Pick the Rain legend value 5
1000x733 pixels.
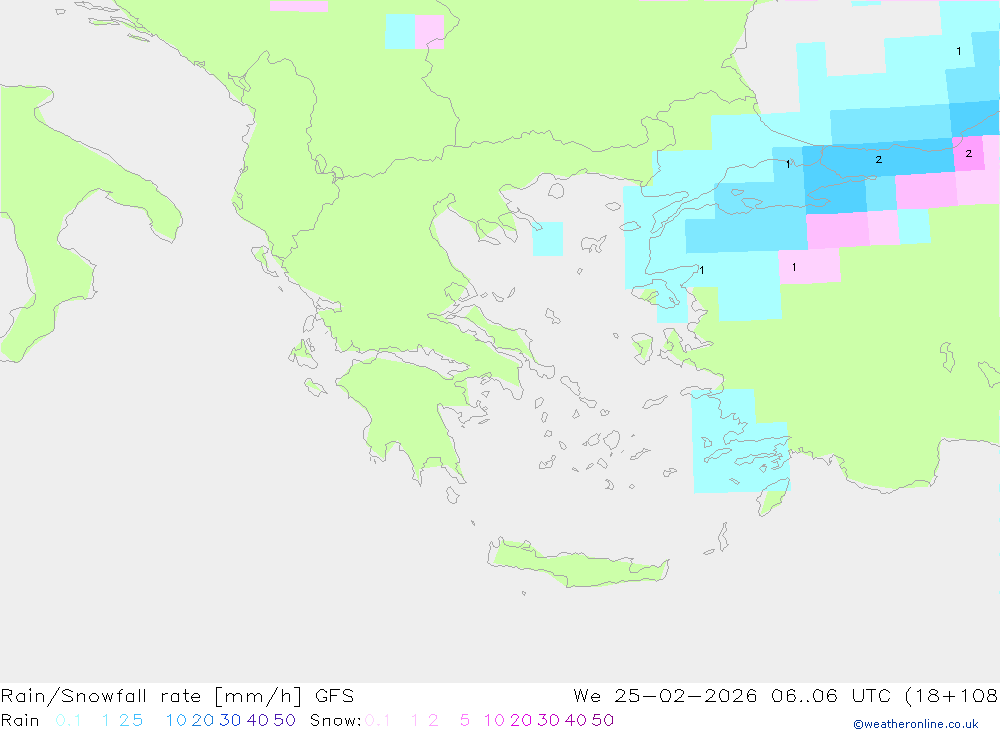[137, 720]
